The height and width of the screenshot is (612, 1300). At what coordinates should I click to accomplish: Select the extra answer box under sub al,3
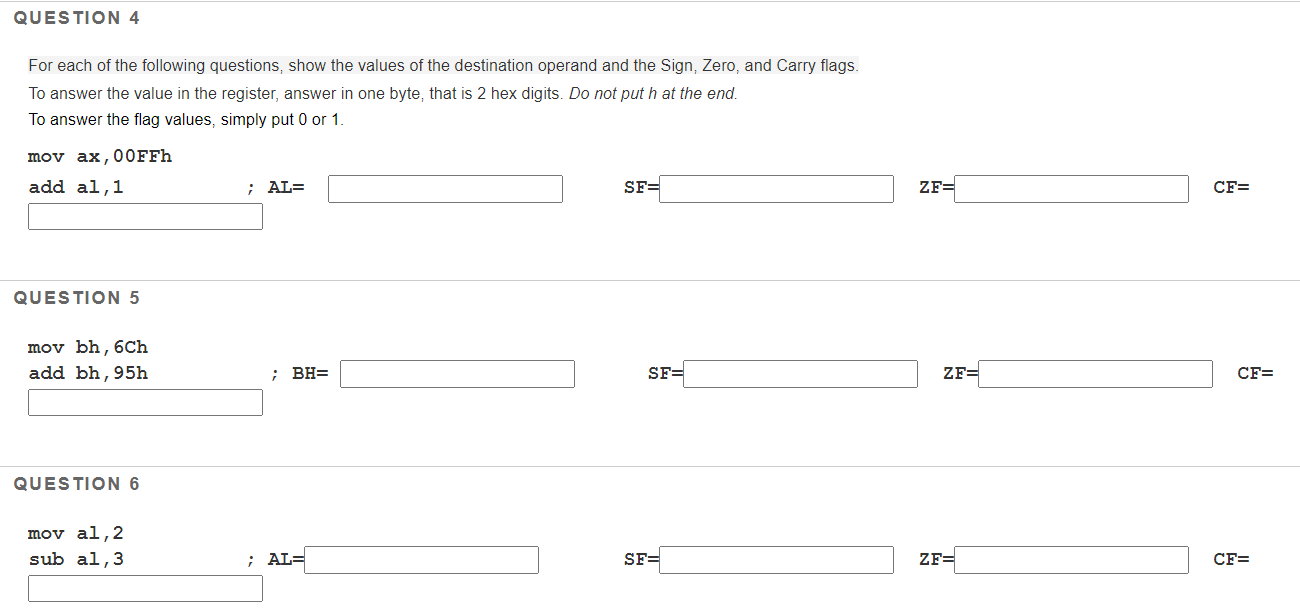point(145,588)
